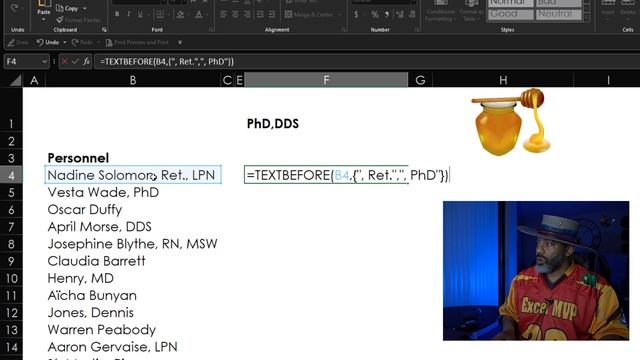Viewport: 640px width, 360px height.
Task: Apply Percent style
Action: pos(375,15)
